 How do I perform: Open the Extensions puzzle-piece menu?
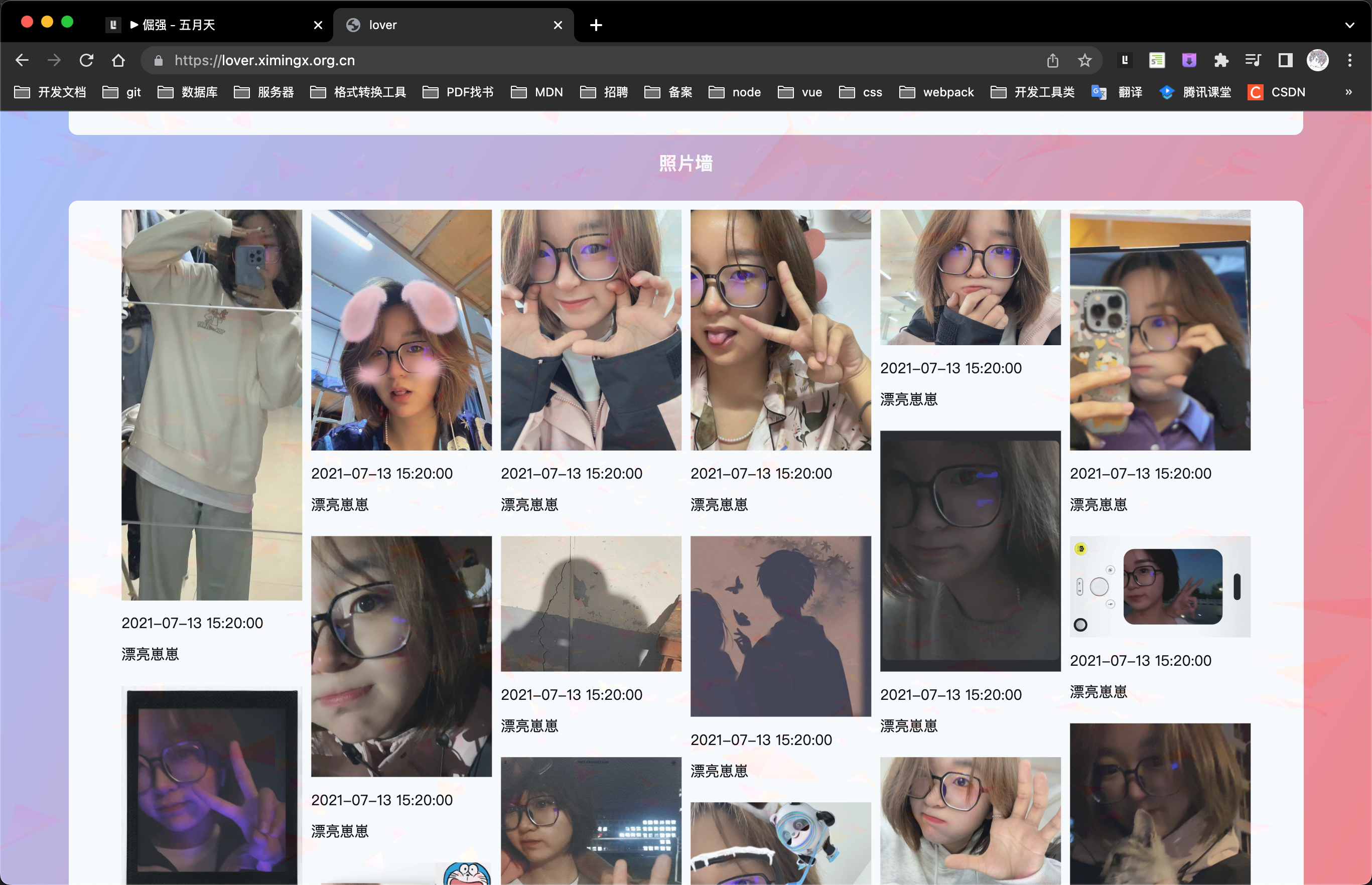1221,60
